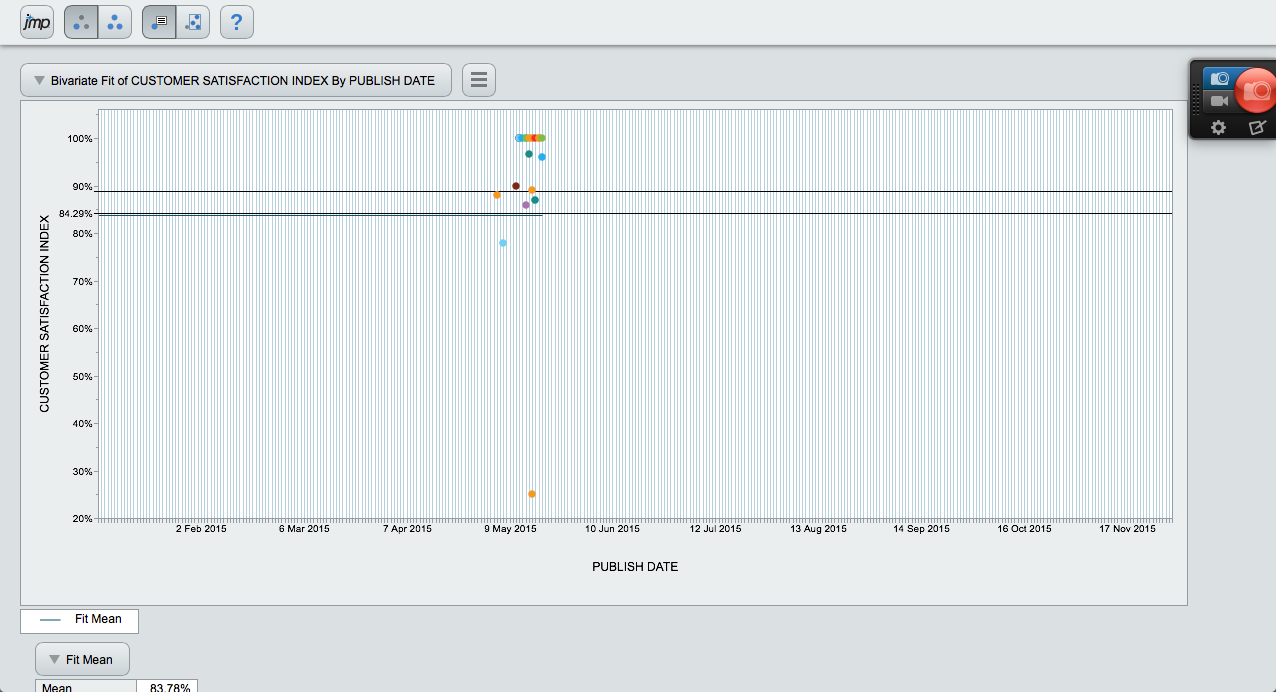Click the selection rectangle plot icon
This screenshot has width=1276, height=692.
click(x=192, y=21)
